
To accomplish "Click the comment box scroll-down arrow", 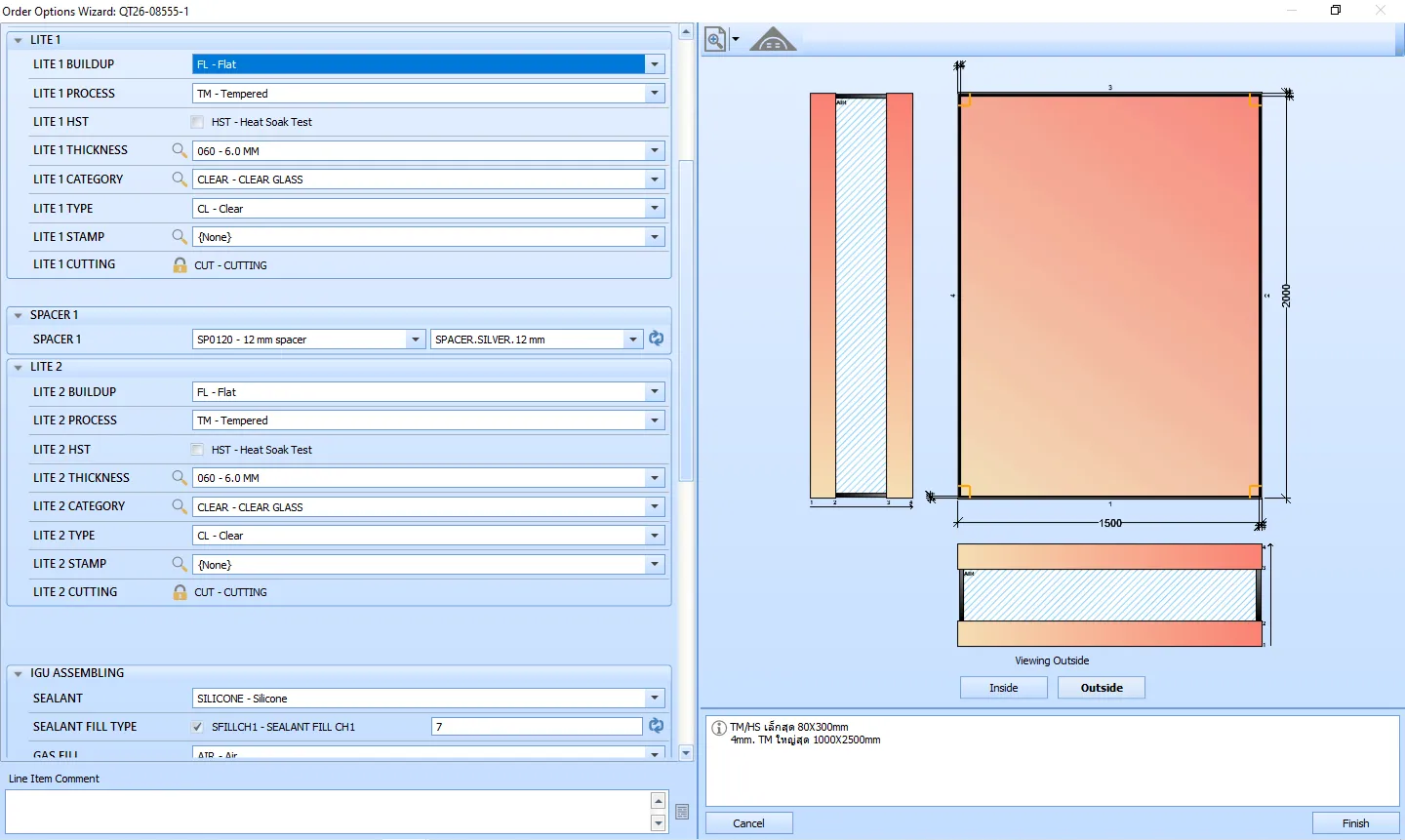I will (x=659, y=823).
